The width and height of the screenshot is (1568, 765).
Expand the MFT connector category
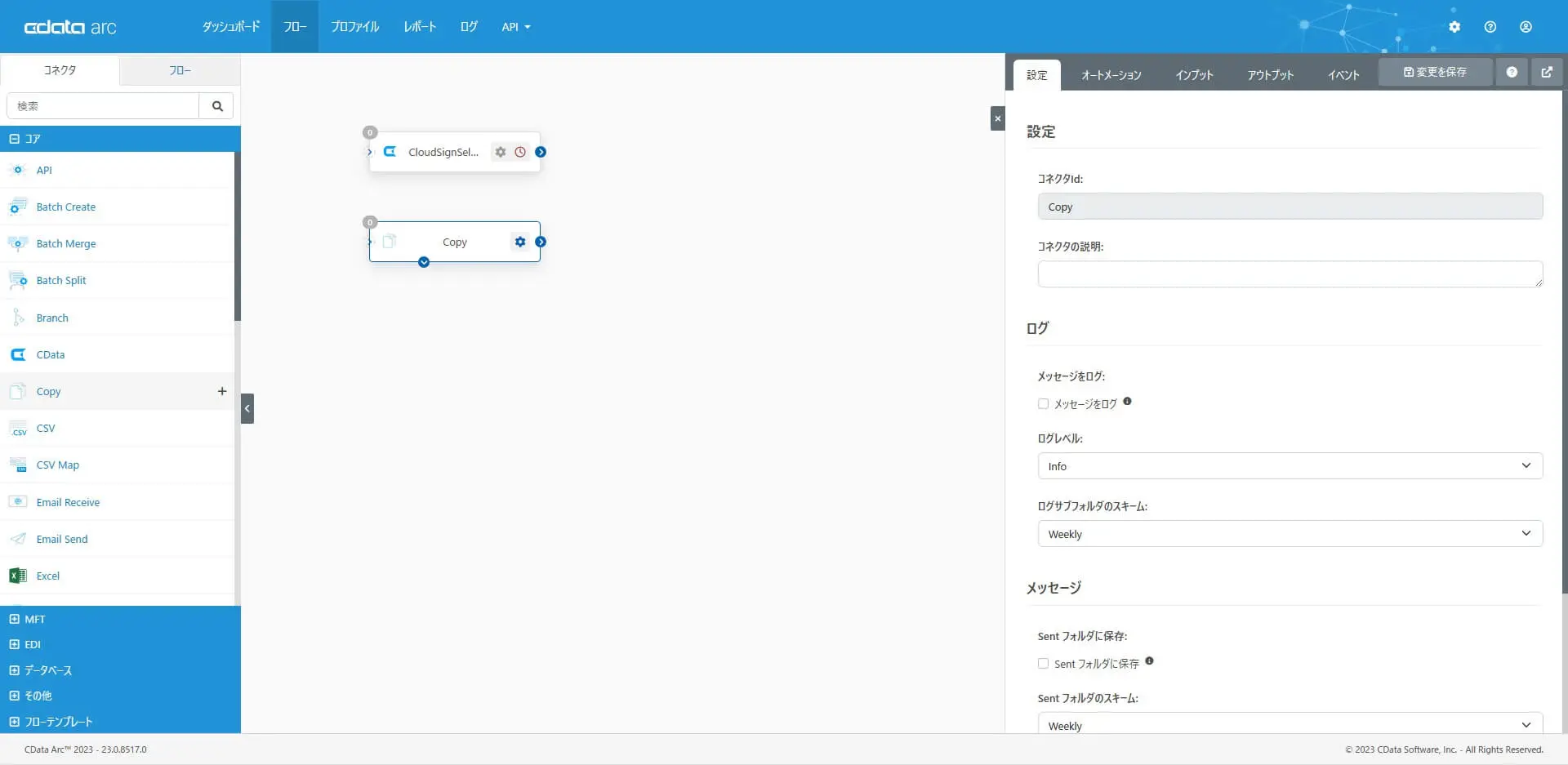click(x=120, y=619)
